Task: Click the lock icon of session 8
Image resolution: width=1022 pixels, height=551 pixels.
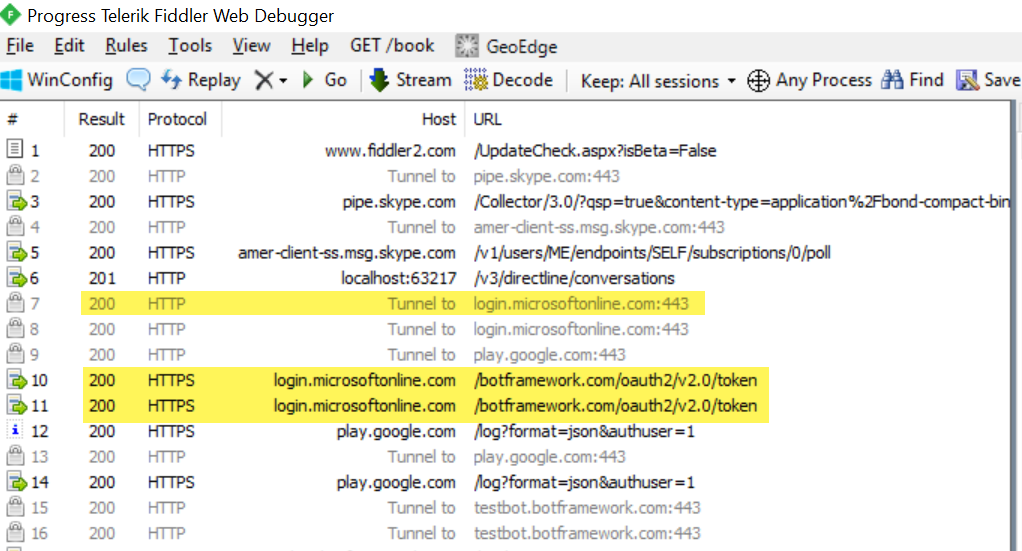Action: pyautogui.click(x=15, y=327)
